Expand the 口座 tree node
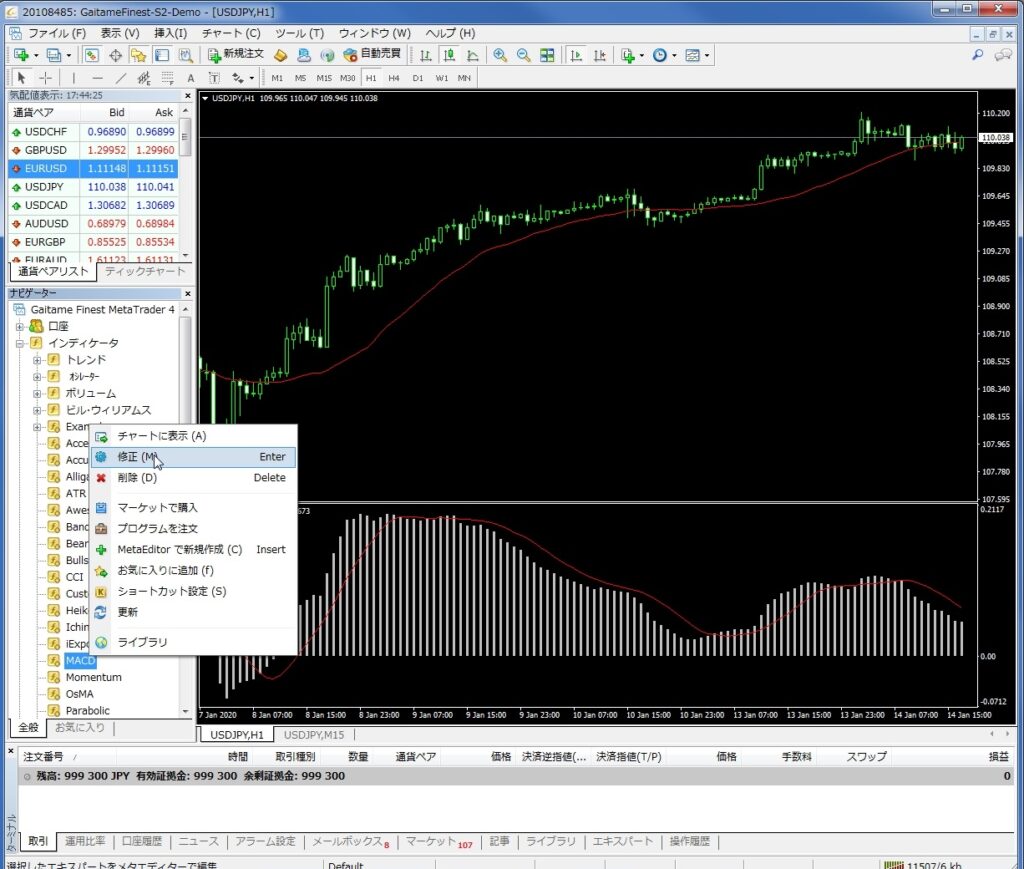Image resolution: width=1024 pixels, height=869 pixels. 20,326
